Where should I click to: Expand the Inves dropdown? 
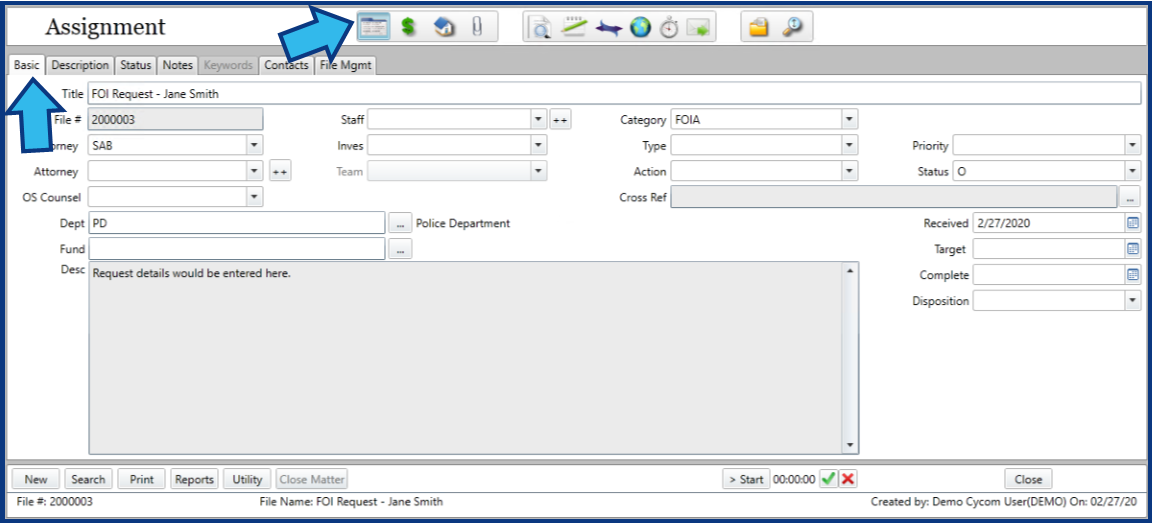pos(539,146)
